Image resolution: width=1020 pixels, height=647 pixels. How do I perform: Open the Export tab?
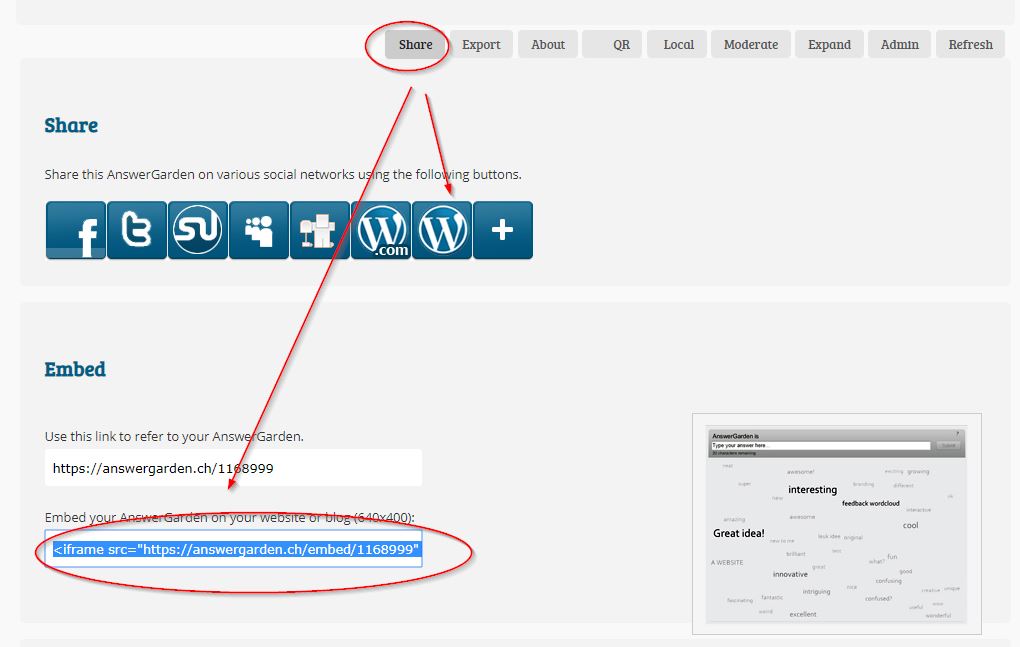coord(481,44)
